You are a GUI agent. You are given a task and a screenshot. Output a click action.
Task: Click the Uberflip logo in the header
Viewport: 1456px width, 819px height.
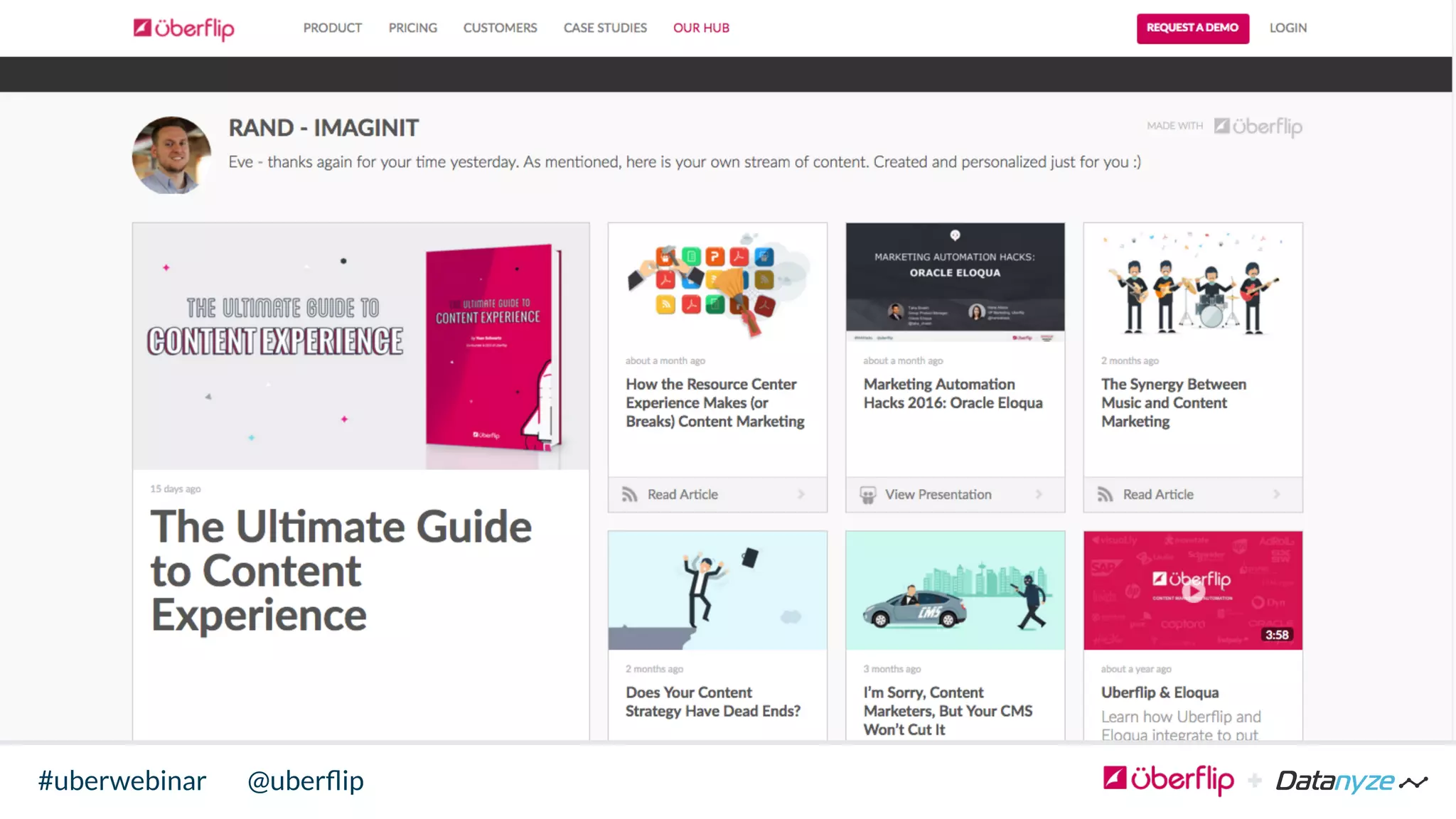(x=183, y=28)
